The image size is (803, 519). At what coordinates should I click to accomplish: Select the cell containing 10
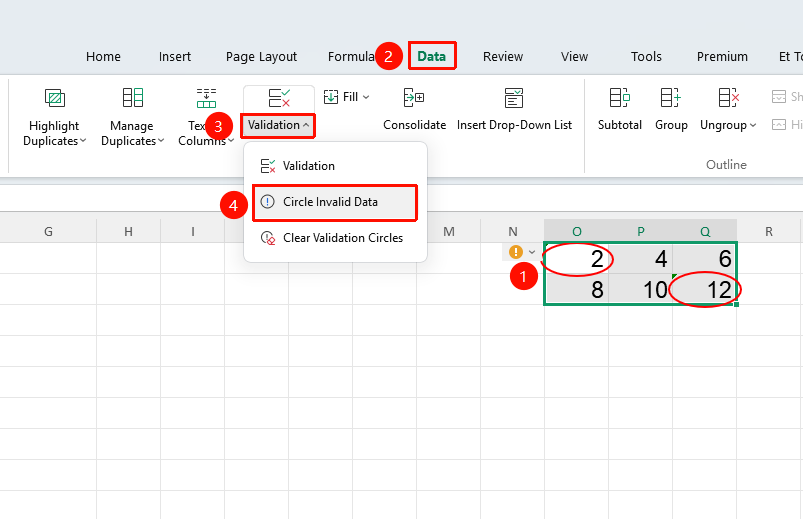(641, 289)
